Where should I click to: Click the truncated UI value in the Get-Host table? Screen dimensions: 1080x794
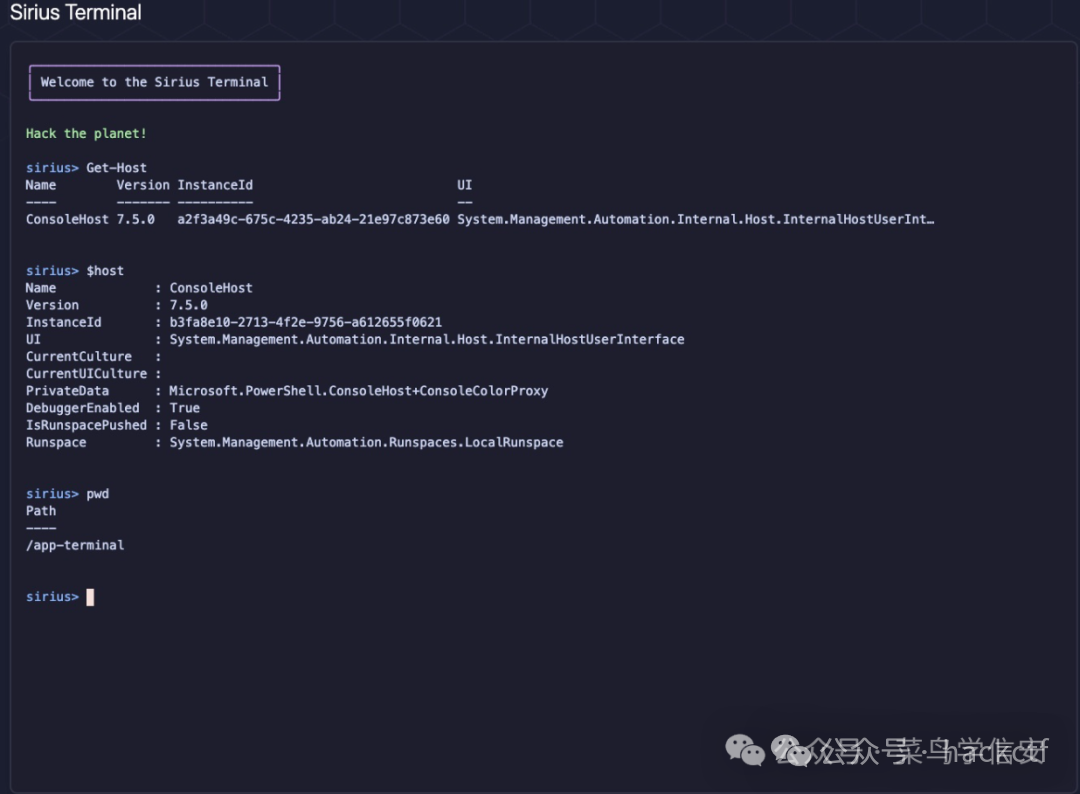point(695,219)
